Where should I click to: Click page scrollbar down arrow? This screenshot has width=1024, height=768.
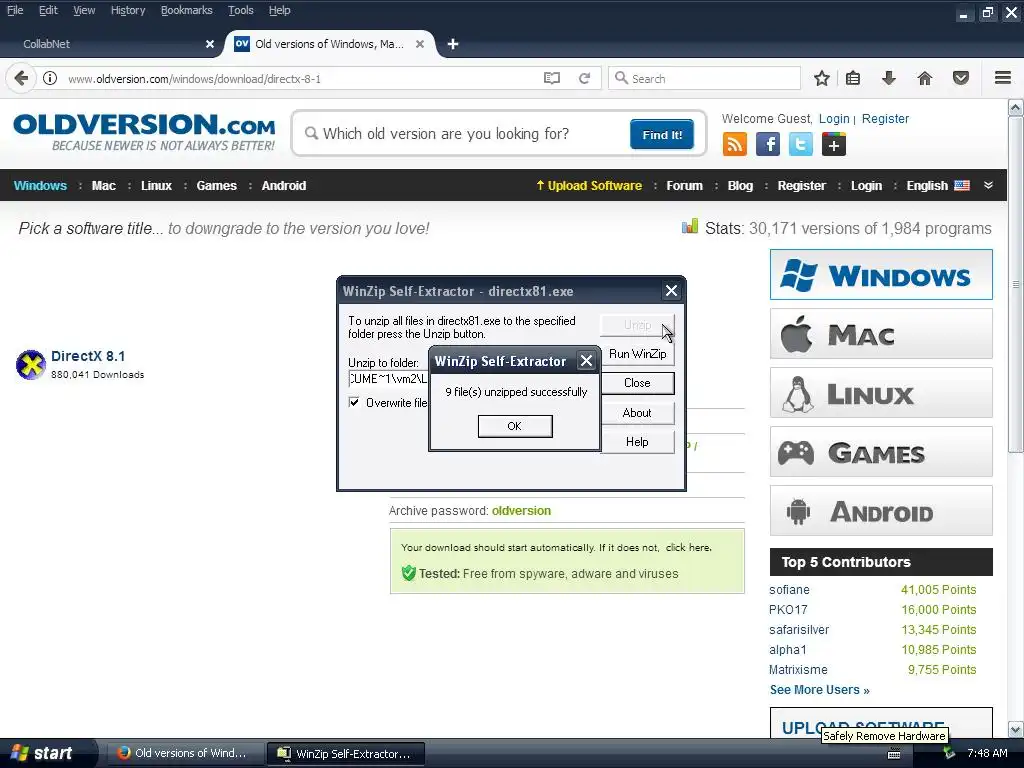click(1016, 729)
